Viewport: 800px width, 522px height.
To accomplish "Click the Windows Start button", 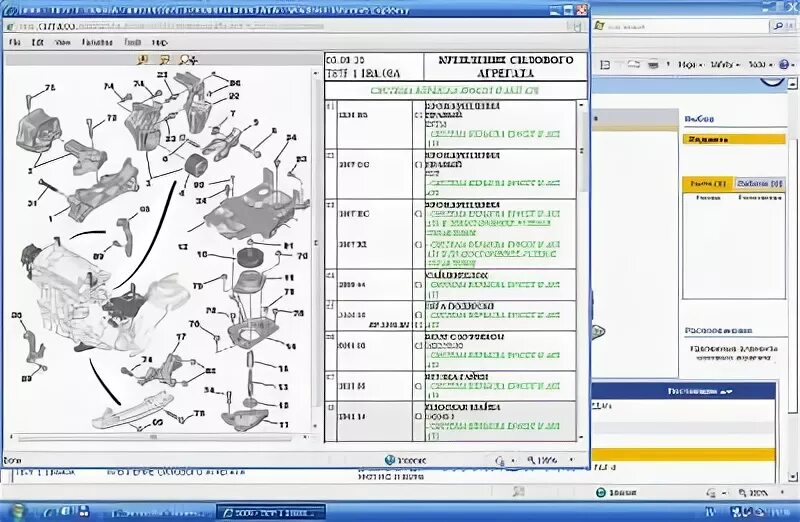I will (x=18, y=512).
